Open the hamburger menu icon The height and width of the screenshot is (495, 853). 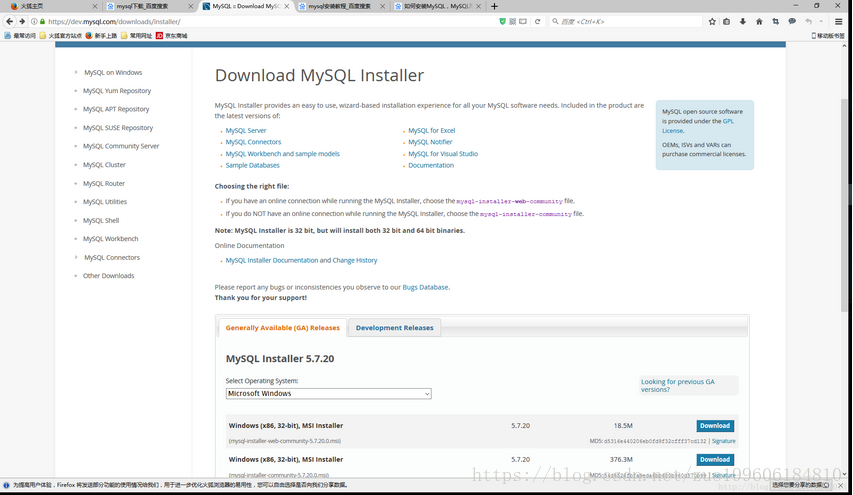838,22
